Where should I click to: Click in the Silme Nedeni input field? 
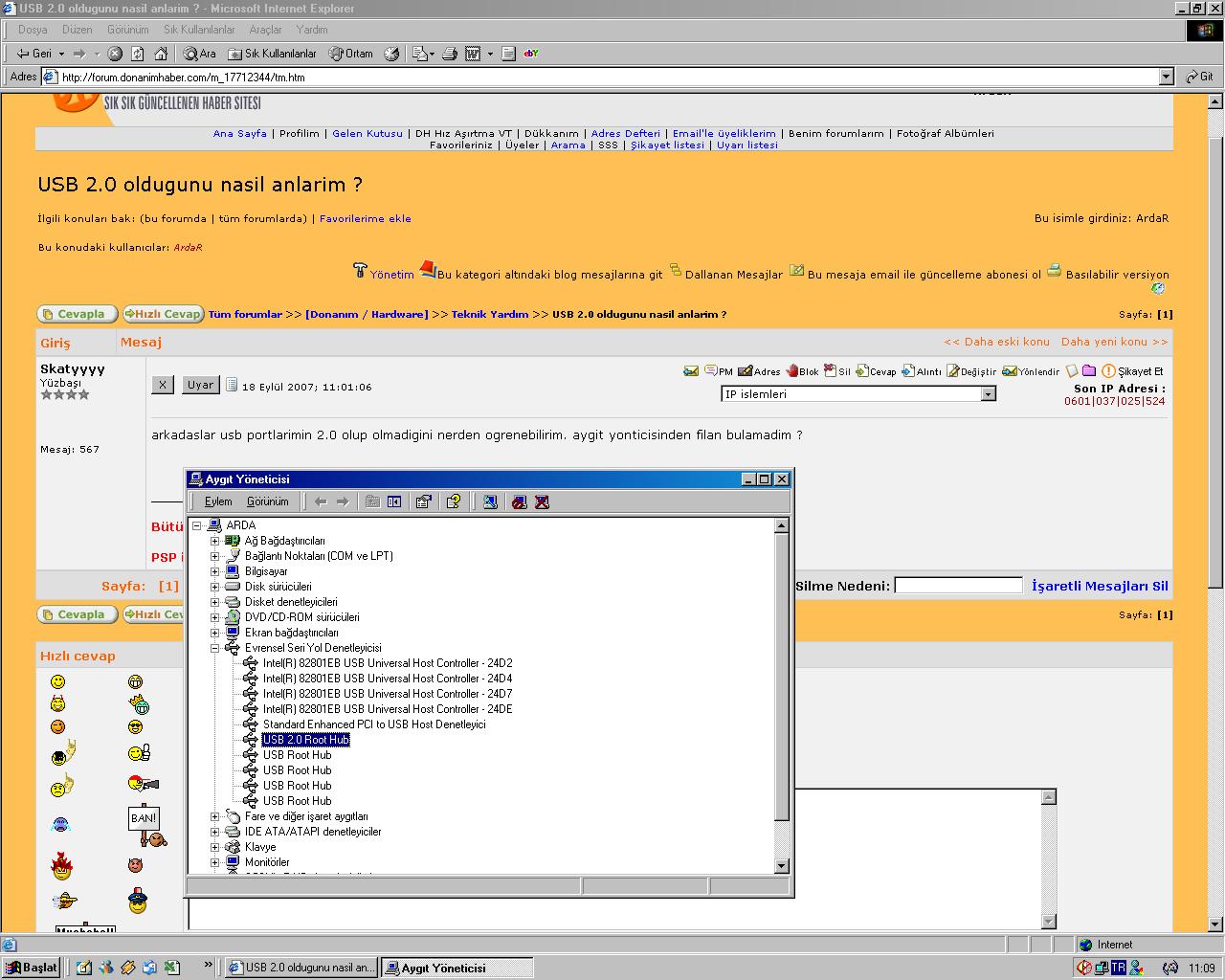click(959, 586)
